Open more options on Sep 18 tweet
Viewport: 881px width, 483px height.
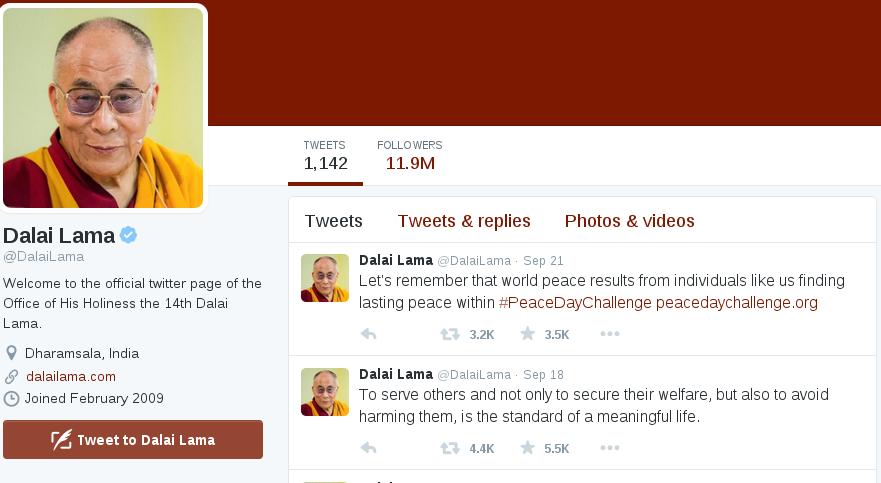610,448
